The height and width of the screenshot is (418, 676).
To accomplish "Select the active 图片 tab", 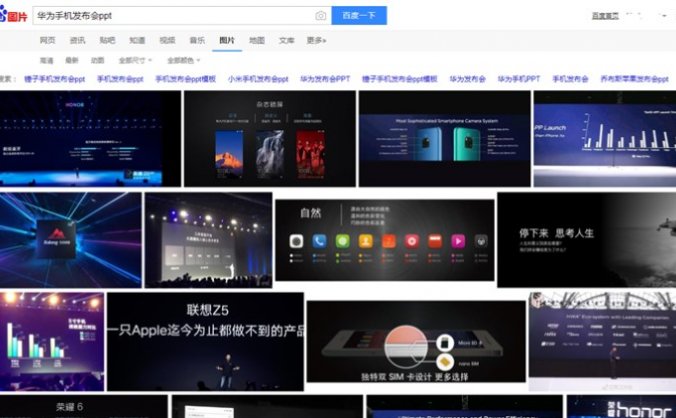I will click(x=227, y=40).
